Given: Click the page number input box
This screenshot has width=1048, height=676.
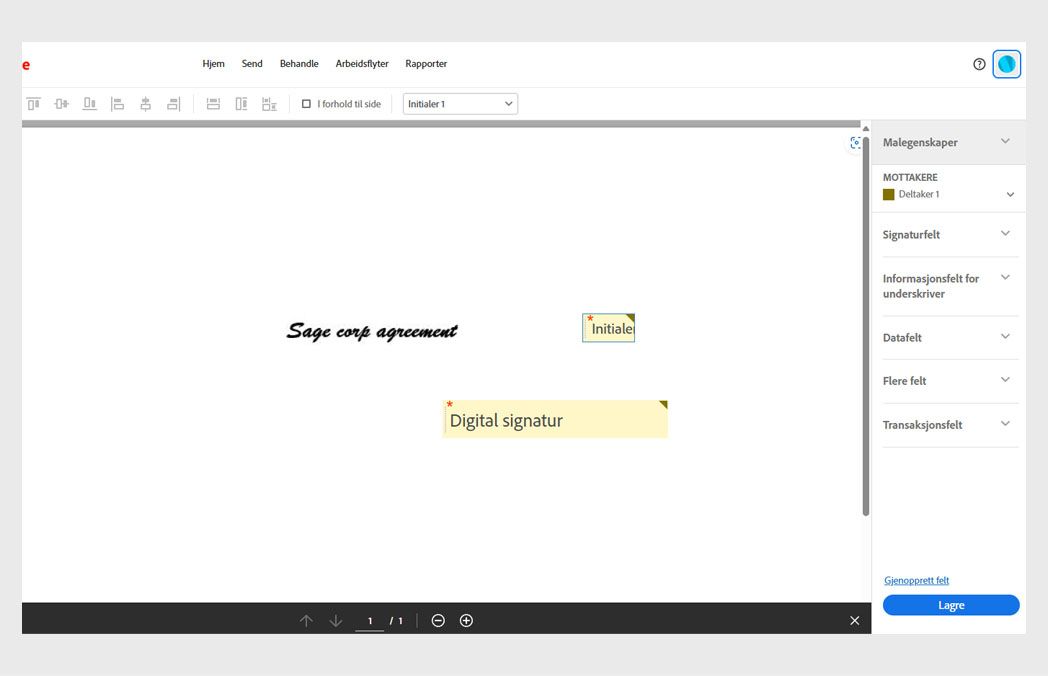Looking at the screenshot, I should (370, 621).
